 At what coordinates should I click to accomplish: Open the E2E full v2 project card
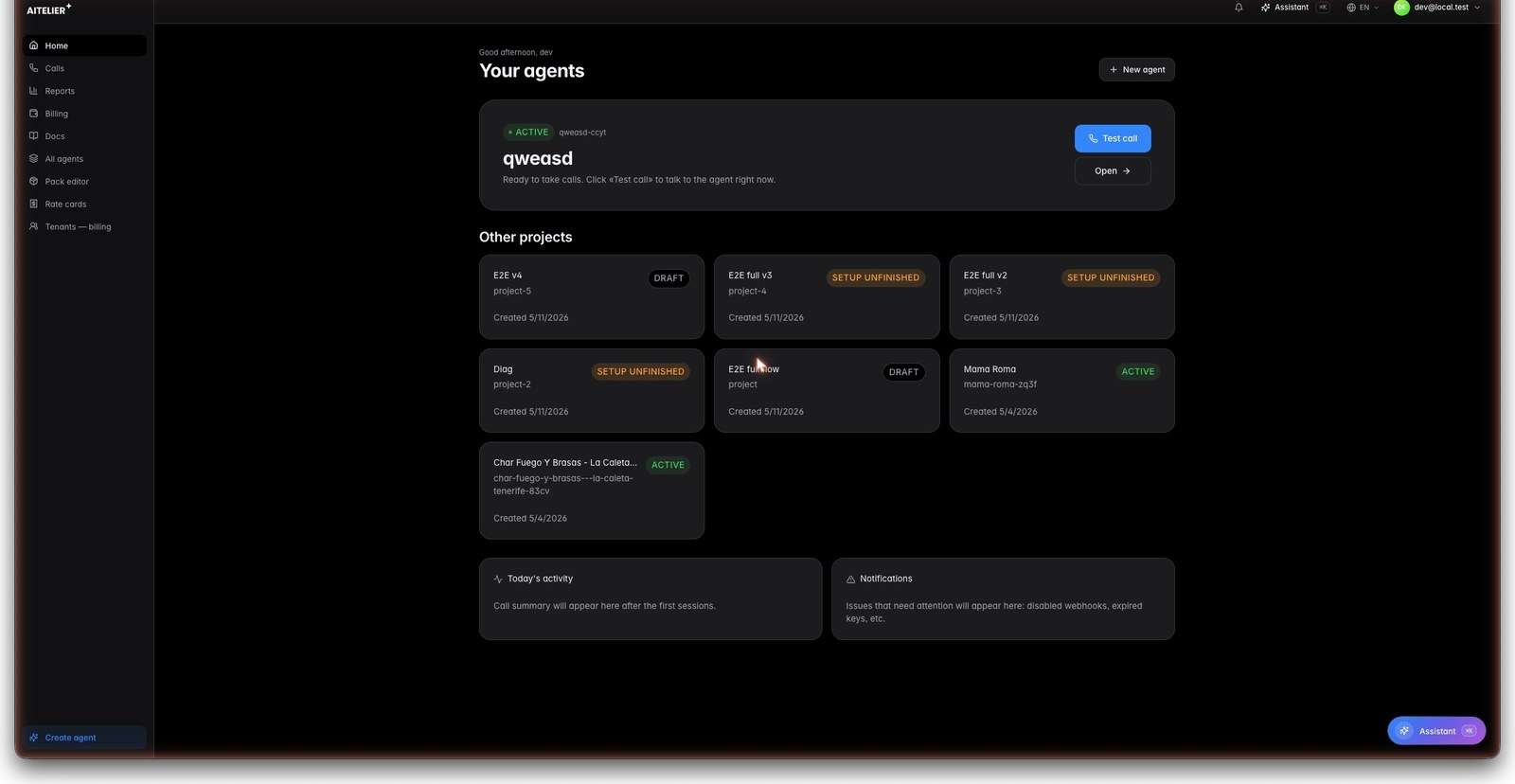pyautogui.click(x=1061, y=296)
